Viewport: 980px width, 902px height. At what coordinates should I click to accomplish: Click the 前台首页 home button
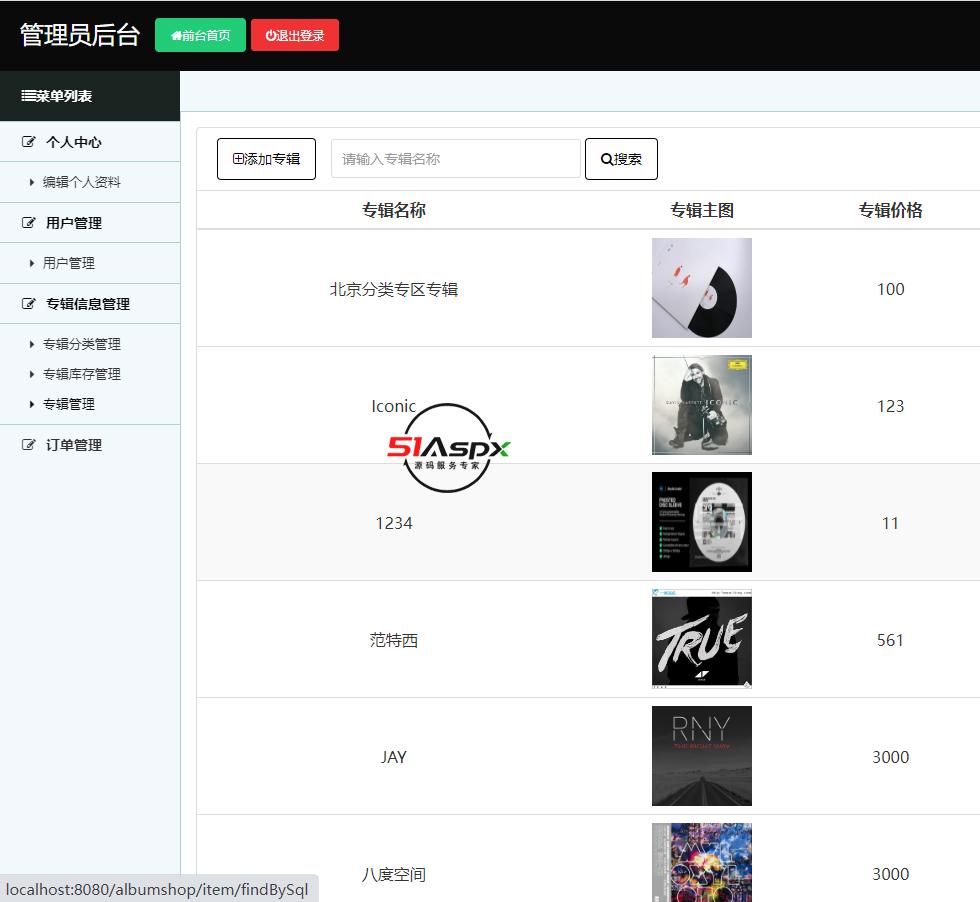point(200,35)
